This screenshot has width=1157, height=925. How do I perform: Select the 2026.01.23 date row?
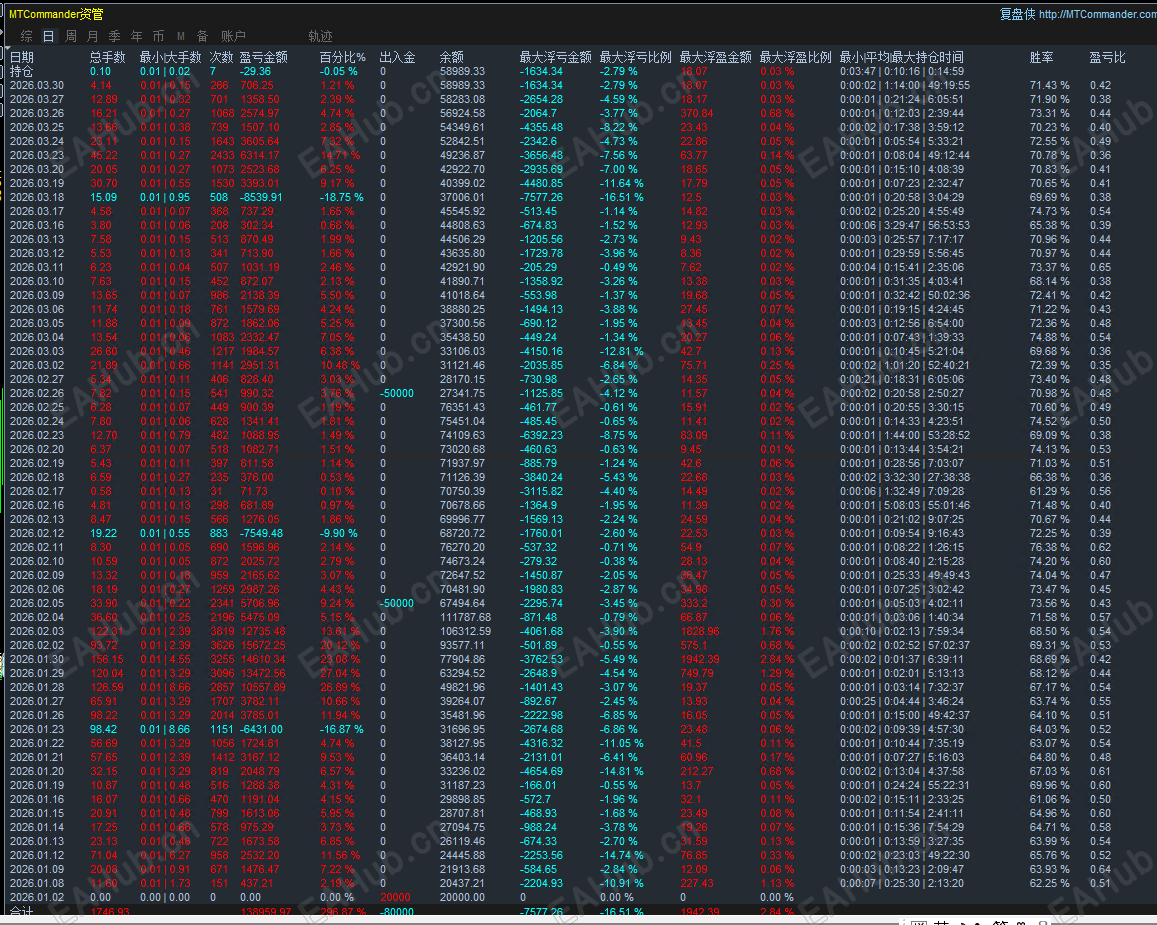37,730
